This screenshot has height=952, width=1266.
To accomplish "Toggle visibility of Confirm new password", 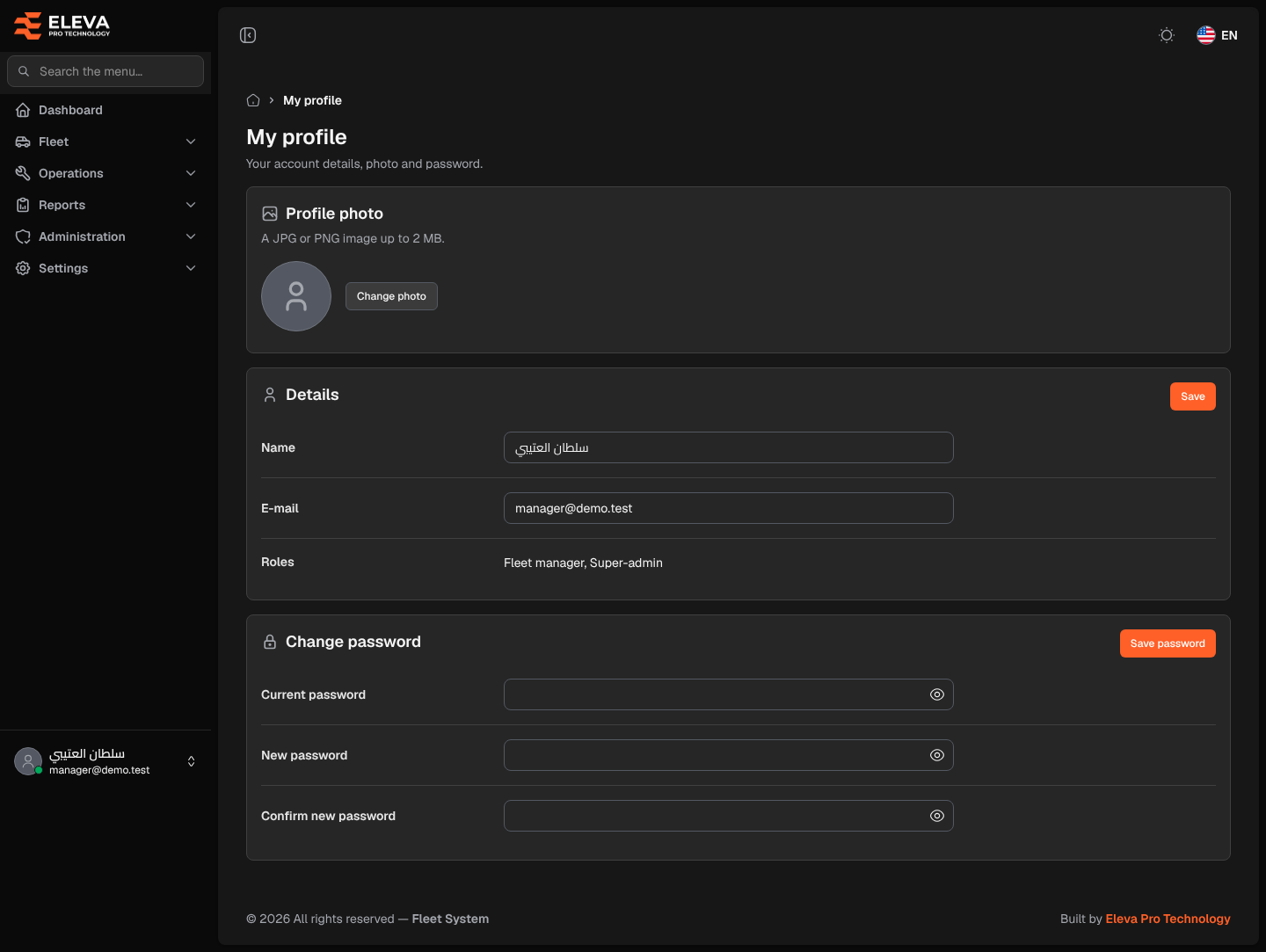I will tap(937, 816).
